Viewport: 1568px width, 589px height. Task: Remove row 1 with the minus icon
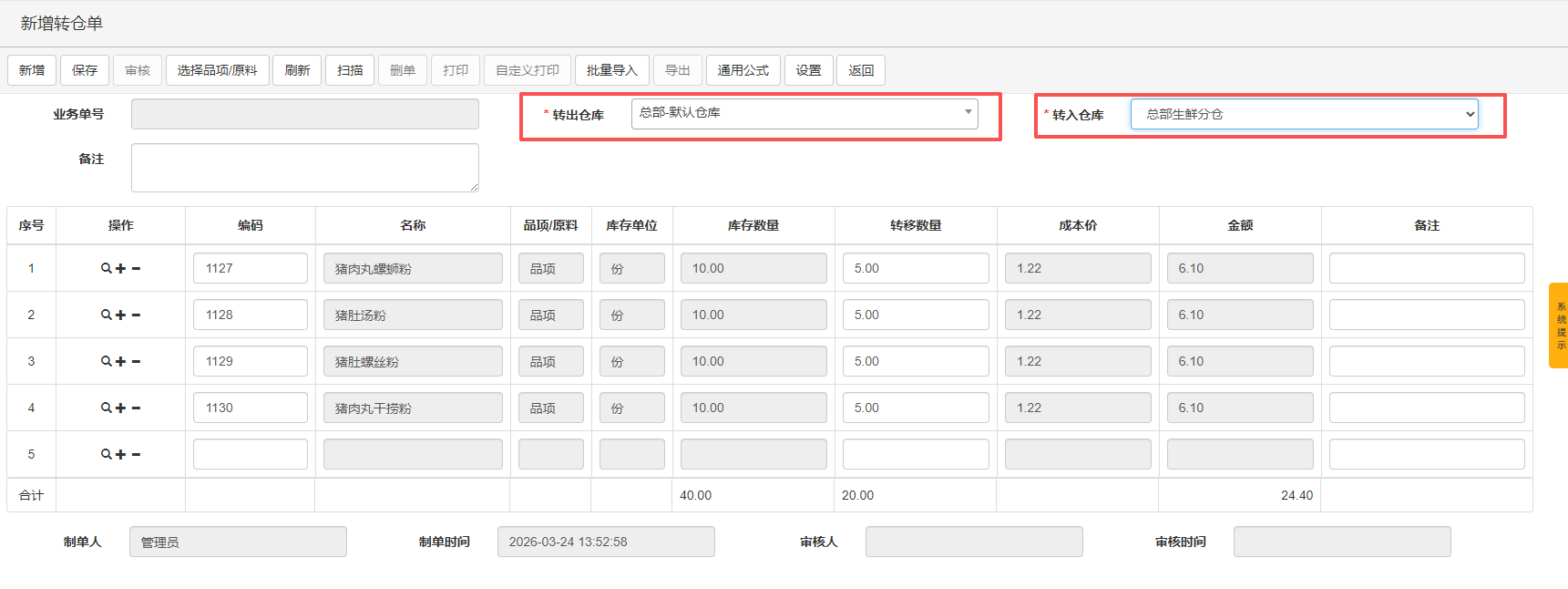pos(136,268)
